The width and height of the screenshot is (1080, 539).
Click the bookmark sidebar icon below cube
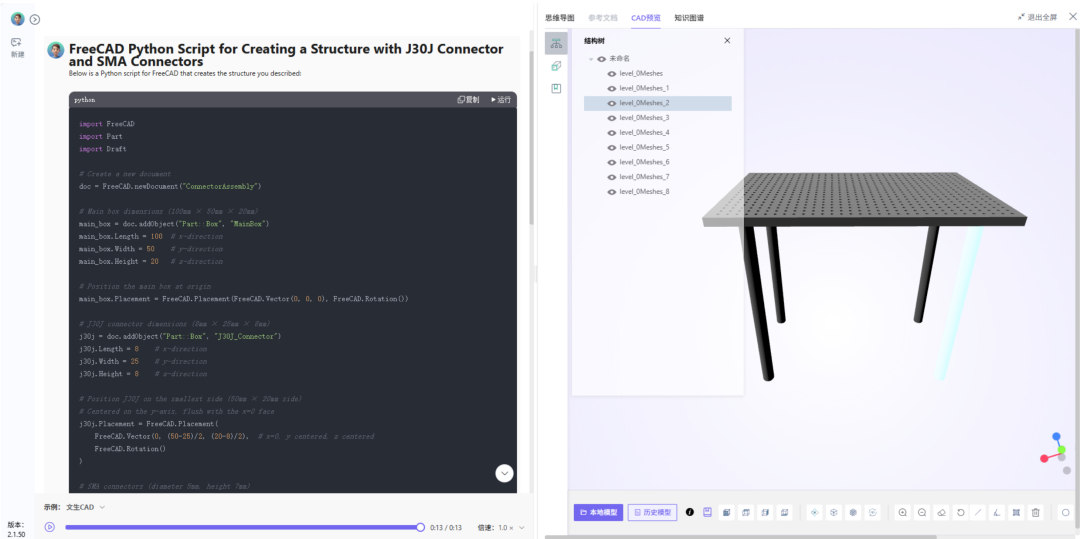pos(556,89)
